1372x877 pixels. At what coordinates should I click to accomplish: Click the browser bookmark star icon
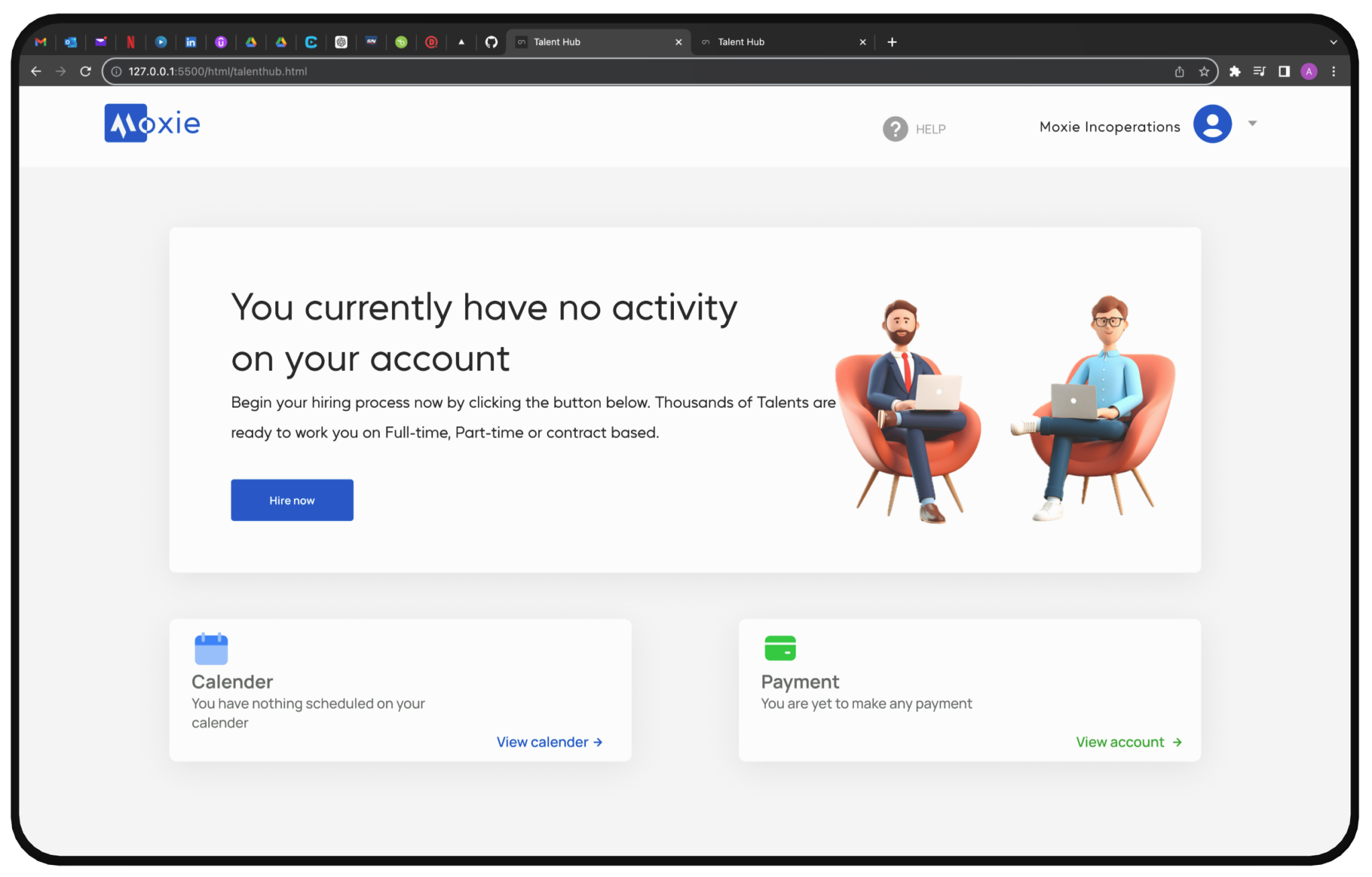click(x=1204, y=71)
